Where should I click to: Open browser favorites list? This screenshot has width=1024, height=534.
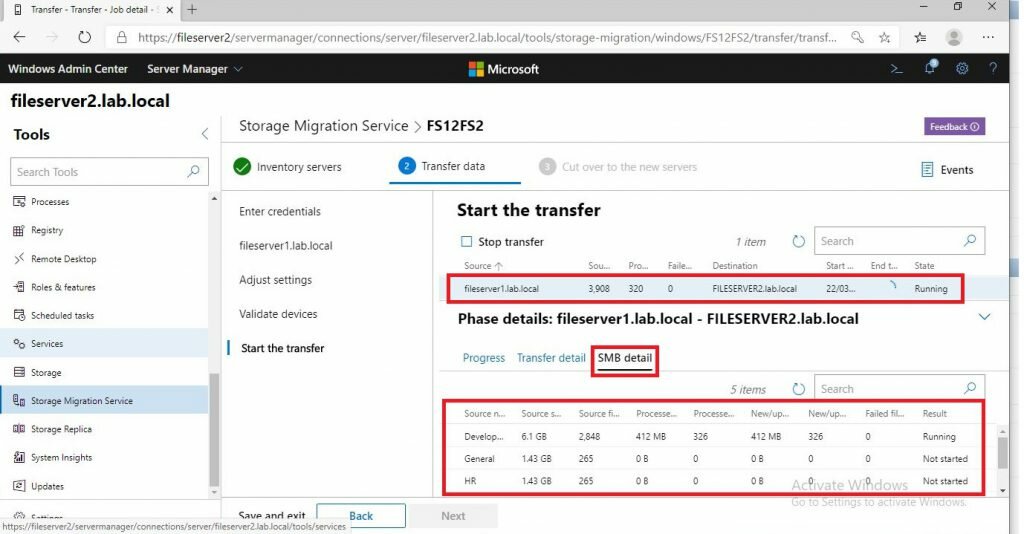tap(920, 37)
